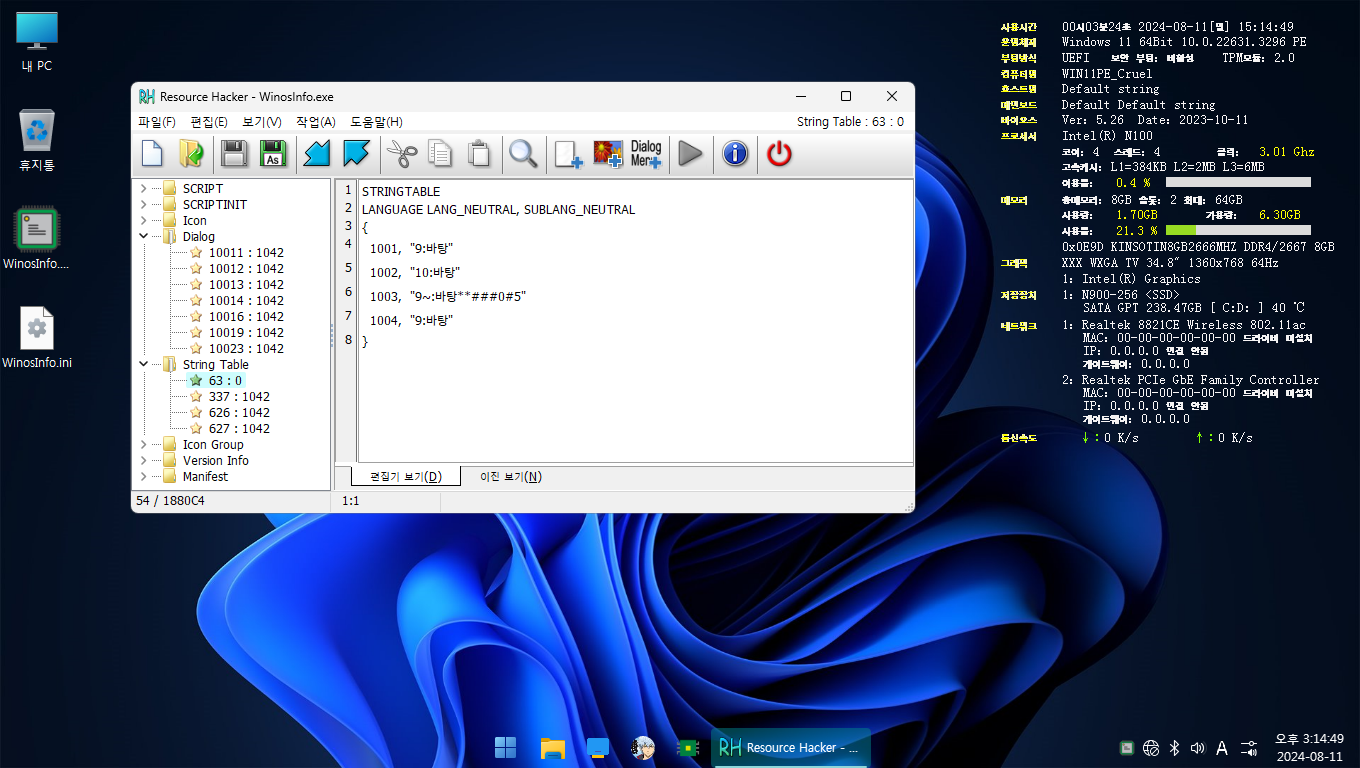
Task: Open find with the magnifier icon
Action: click(523, 153)
